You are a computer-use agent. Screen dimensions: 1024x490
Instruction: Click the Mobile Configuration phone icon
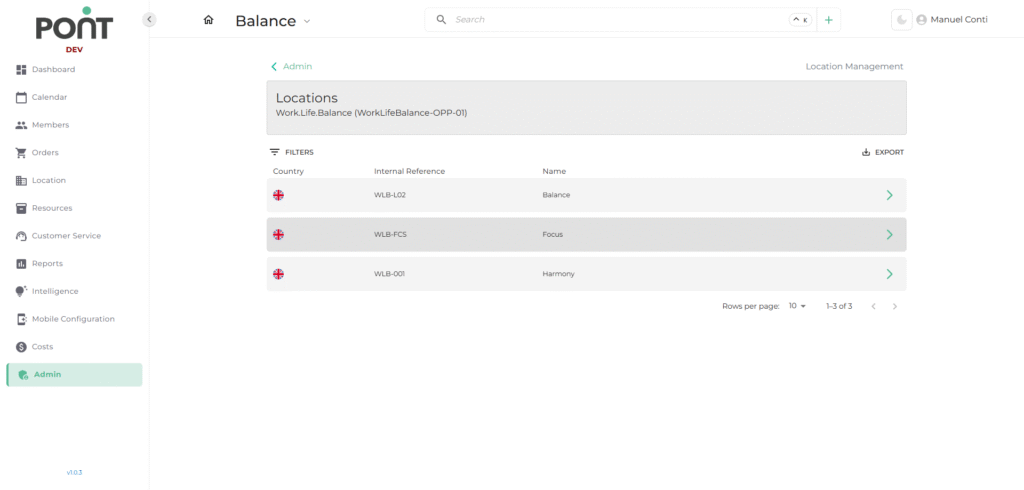pos(22,319)
